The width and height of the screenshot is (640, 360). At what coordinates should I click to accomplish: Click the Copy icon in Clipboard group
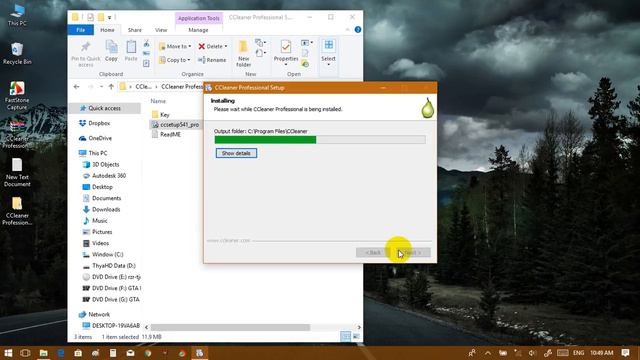coord(111,51)
